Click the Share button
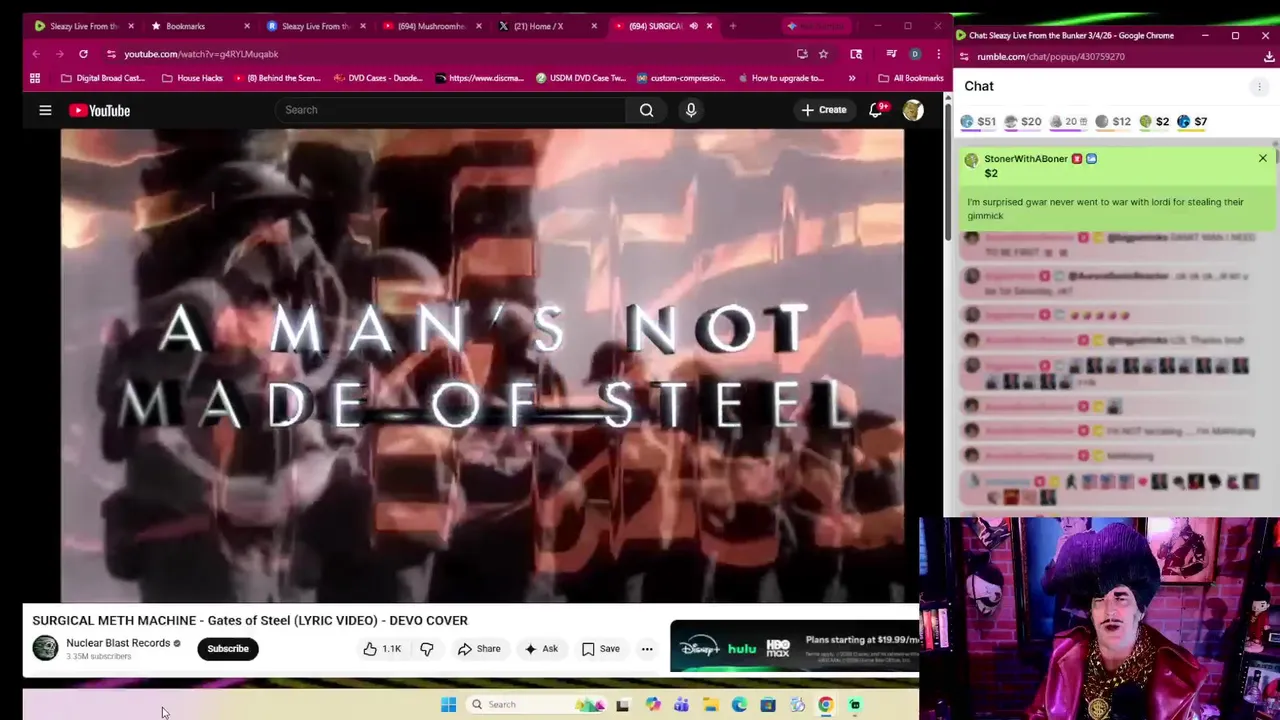 click(479, 649)
